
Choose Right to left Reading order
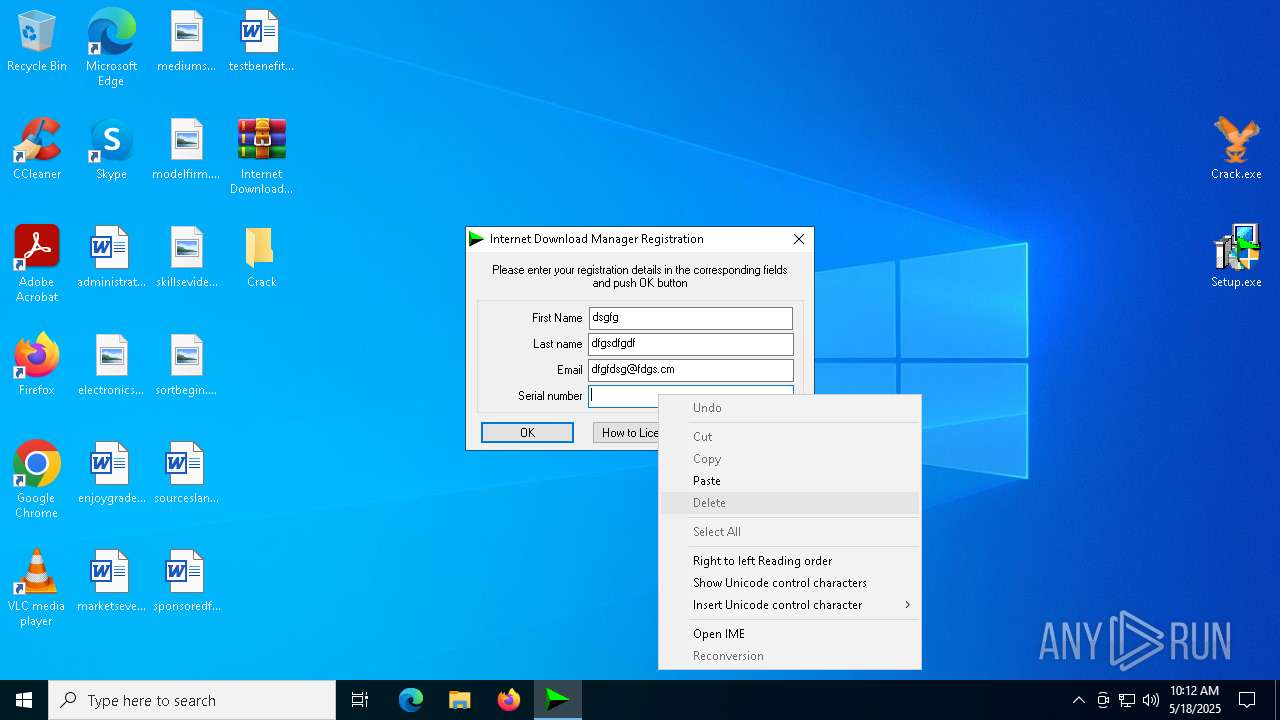pyautogui.click(x=790, y=561)
